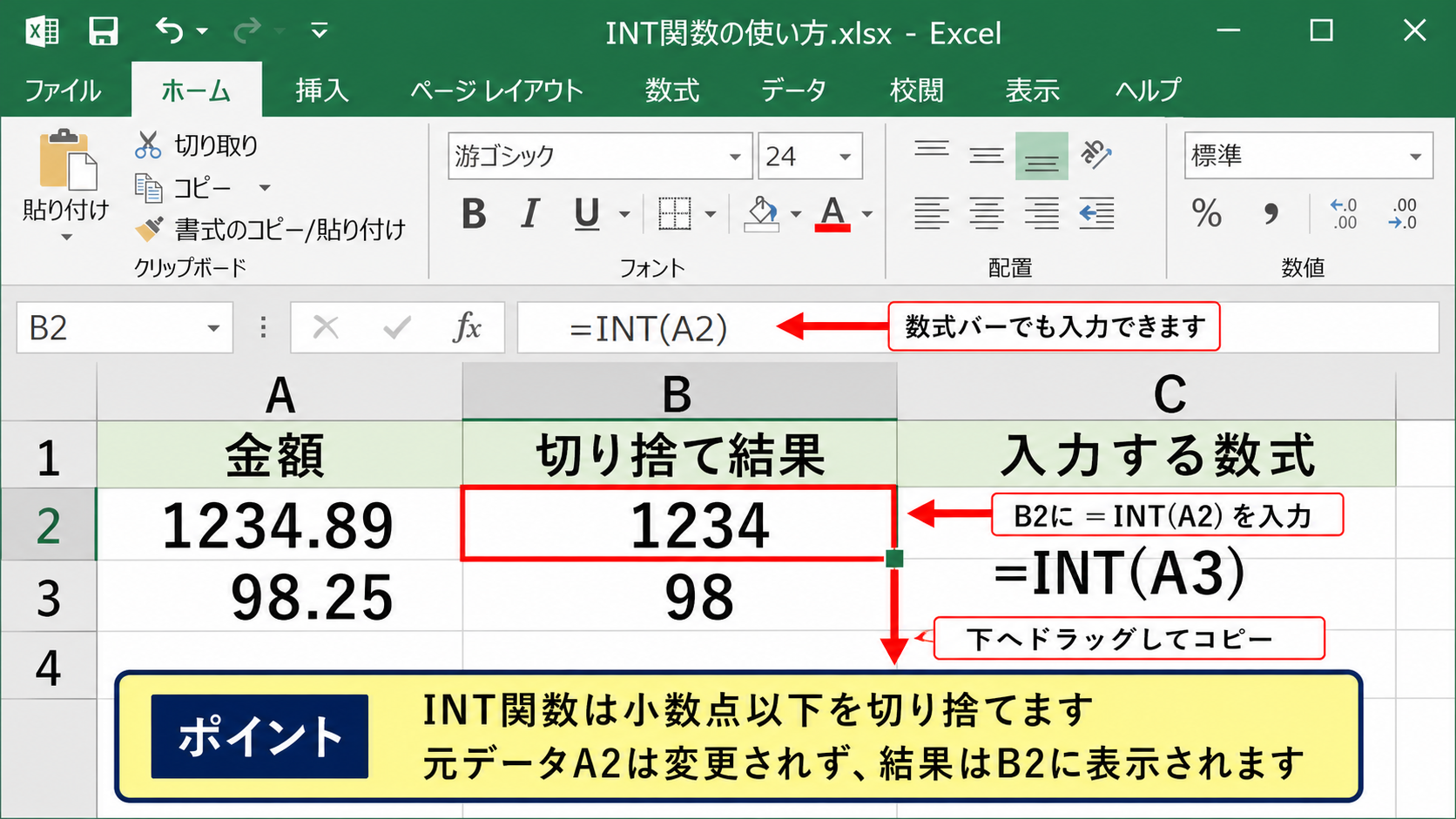
Task: Open the 表示 tab
Action: point(1032,90)
